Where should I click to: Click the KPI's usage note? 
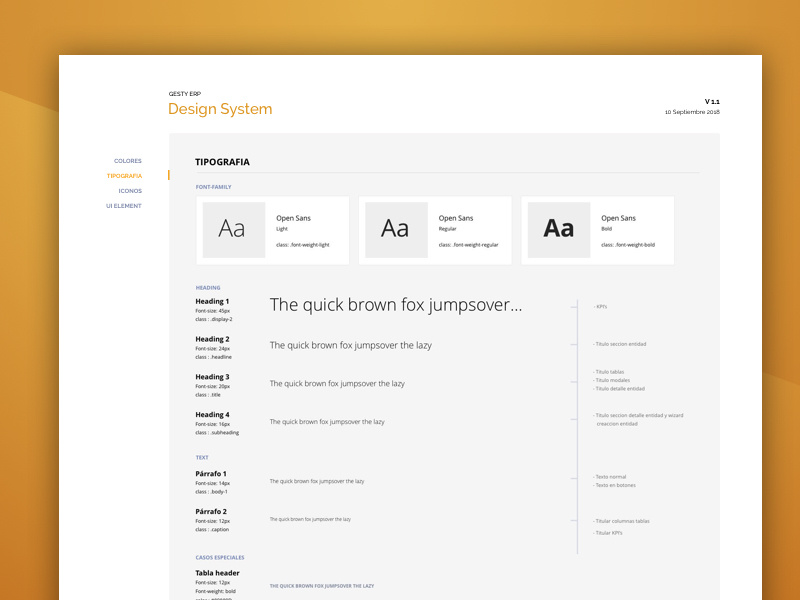click(601, 307)
